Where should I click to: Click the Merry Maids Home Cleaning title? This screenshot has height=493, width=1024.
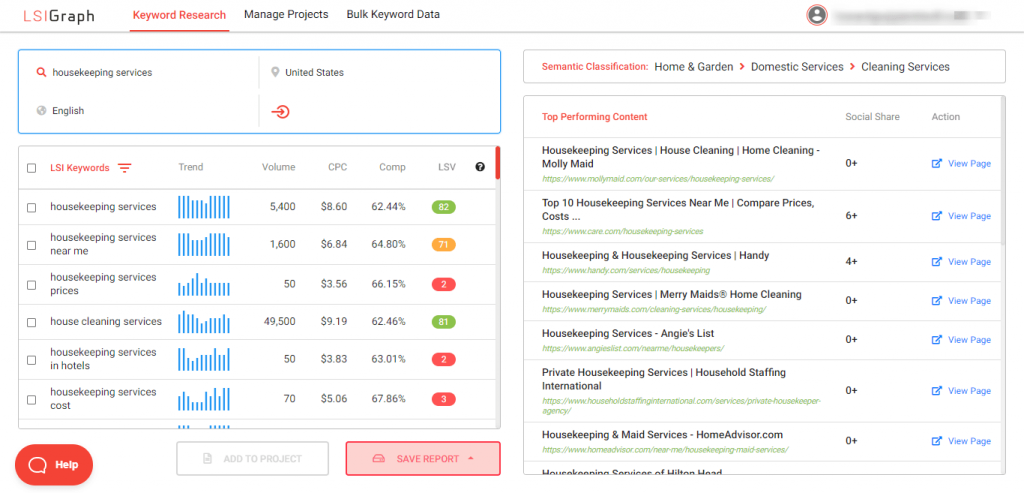tap(672, 294)
